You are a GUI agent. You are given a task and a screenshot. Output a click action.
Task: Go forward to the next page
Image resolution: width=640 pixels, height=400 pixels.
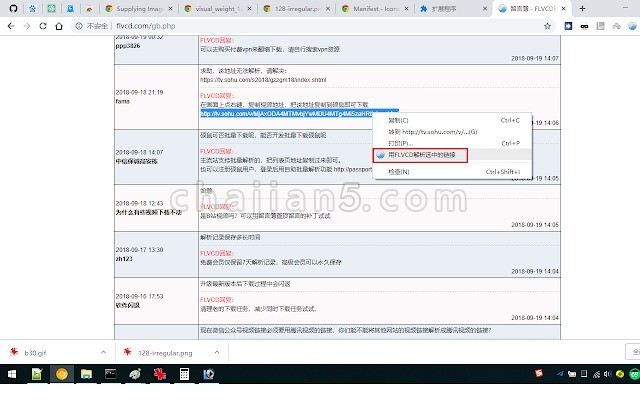[27, 26]
